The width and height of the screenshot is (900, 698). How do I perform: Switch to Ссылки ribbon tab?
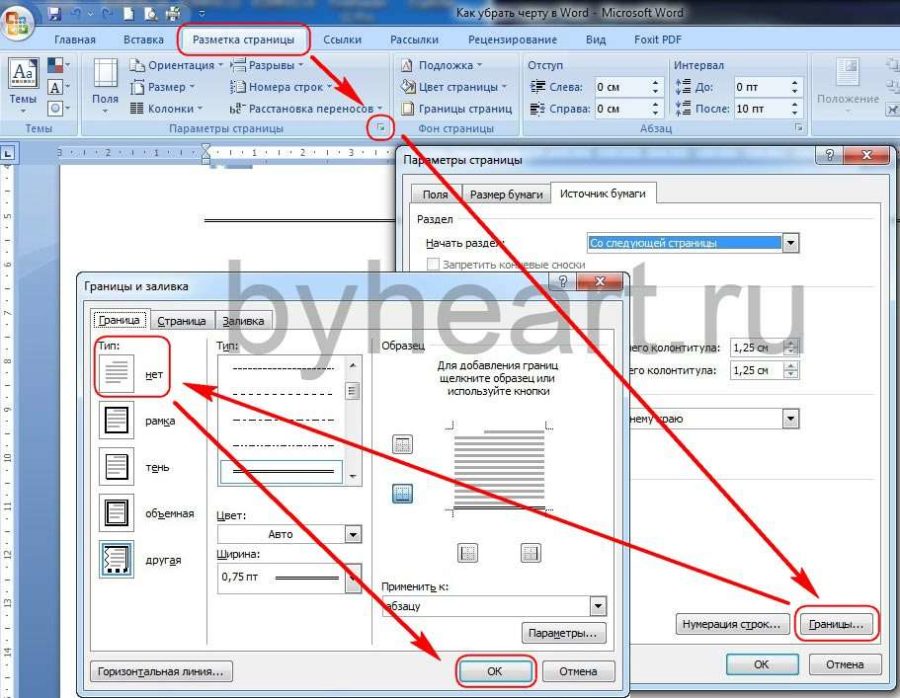tap(342, 40)
